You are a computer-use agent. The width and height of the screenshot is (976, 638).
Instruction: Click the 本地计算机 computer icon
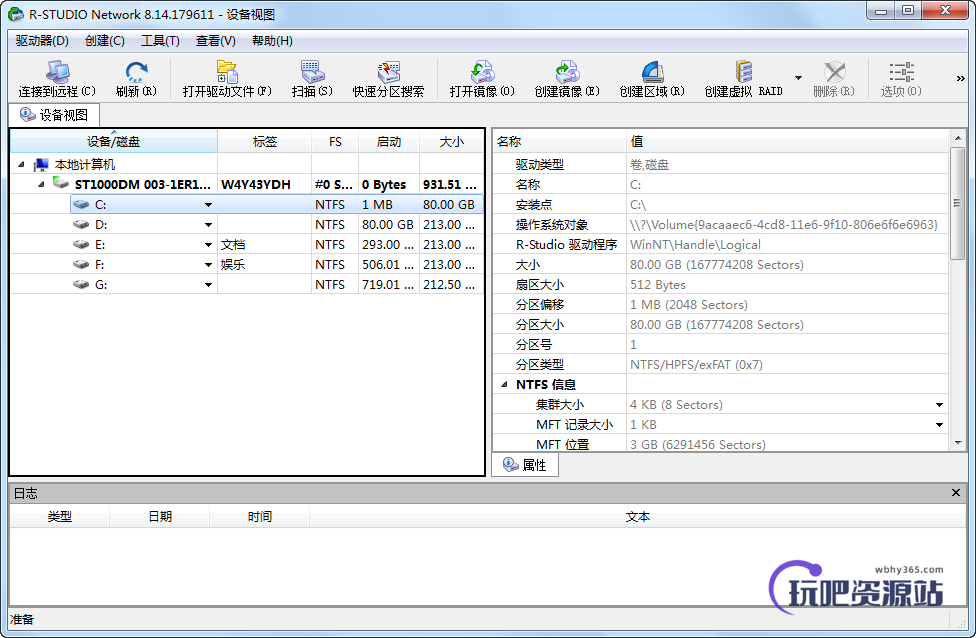tap(41, 164)
